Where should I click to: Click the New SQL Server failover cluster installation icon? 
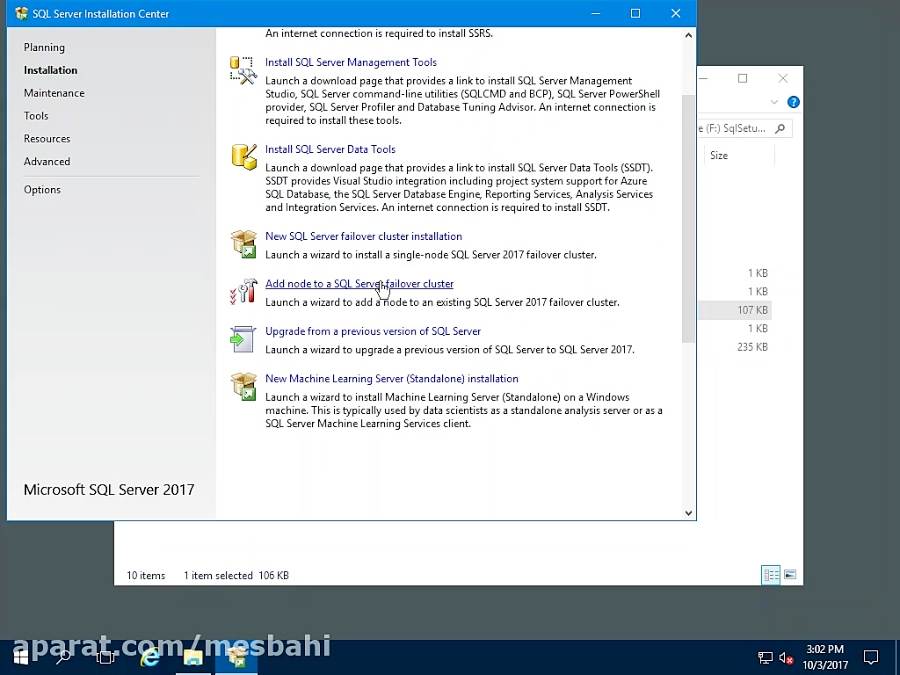coord(242,244)
